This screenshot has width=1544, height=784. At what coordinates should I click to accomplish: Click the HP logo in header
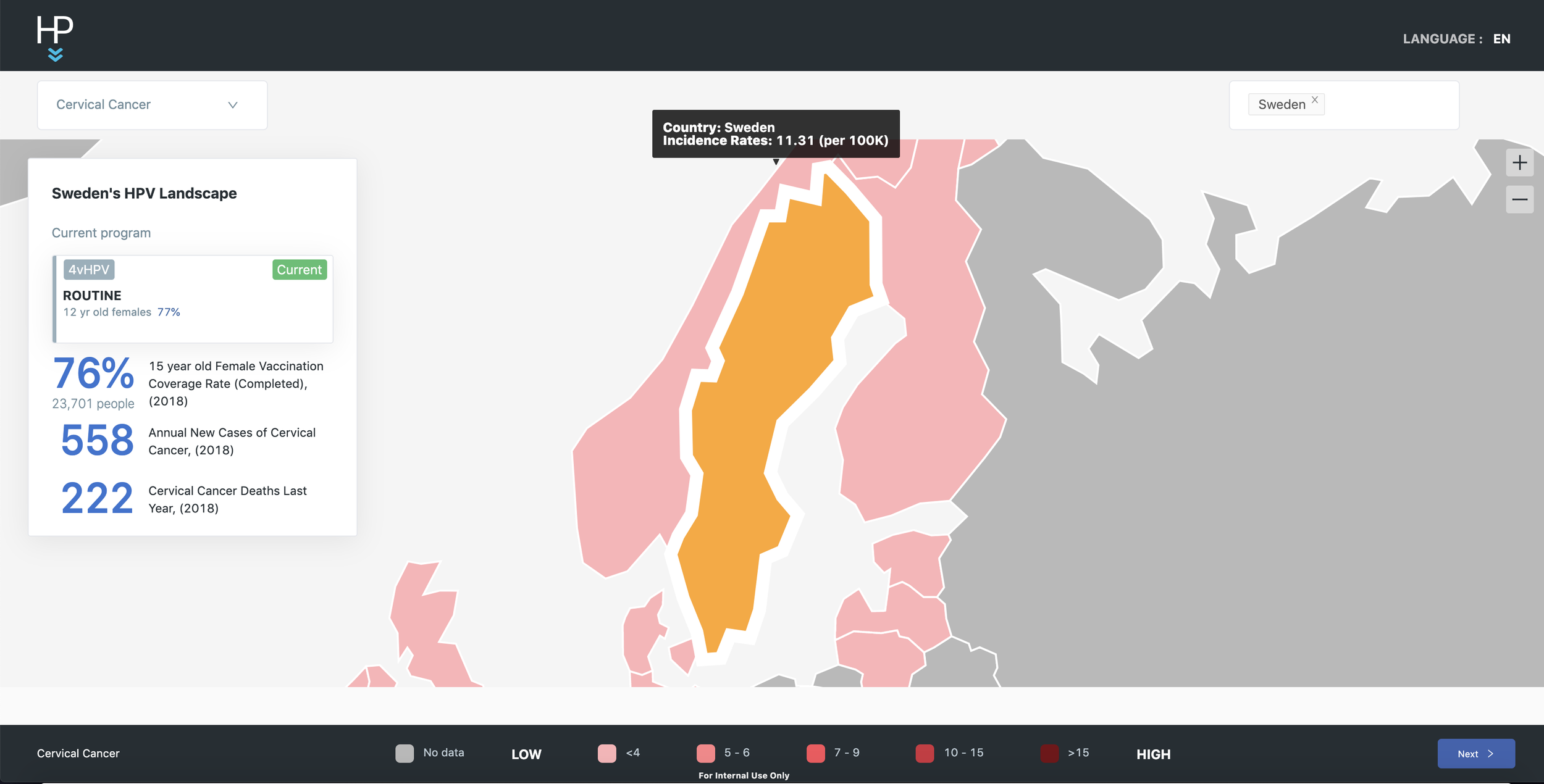coord(54,30)
